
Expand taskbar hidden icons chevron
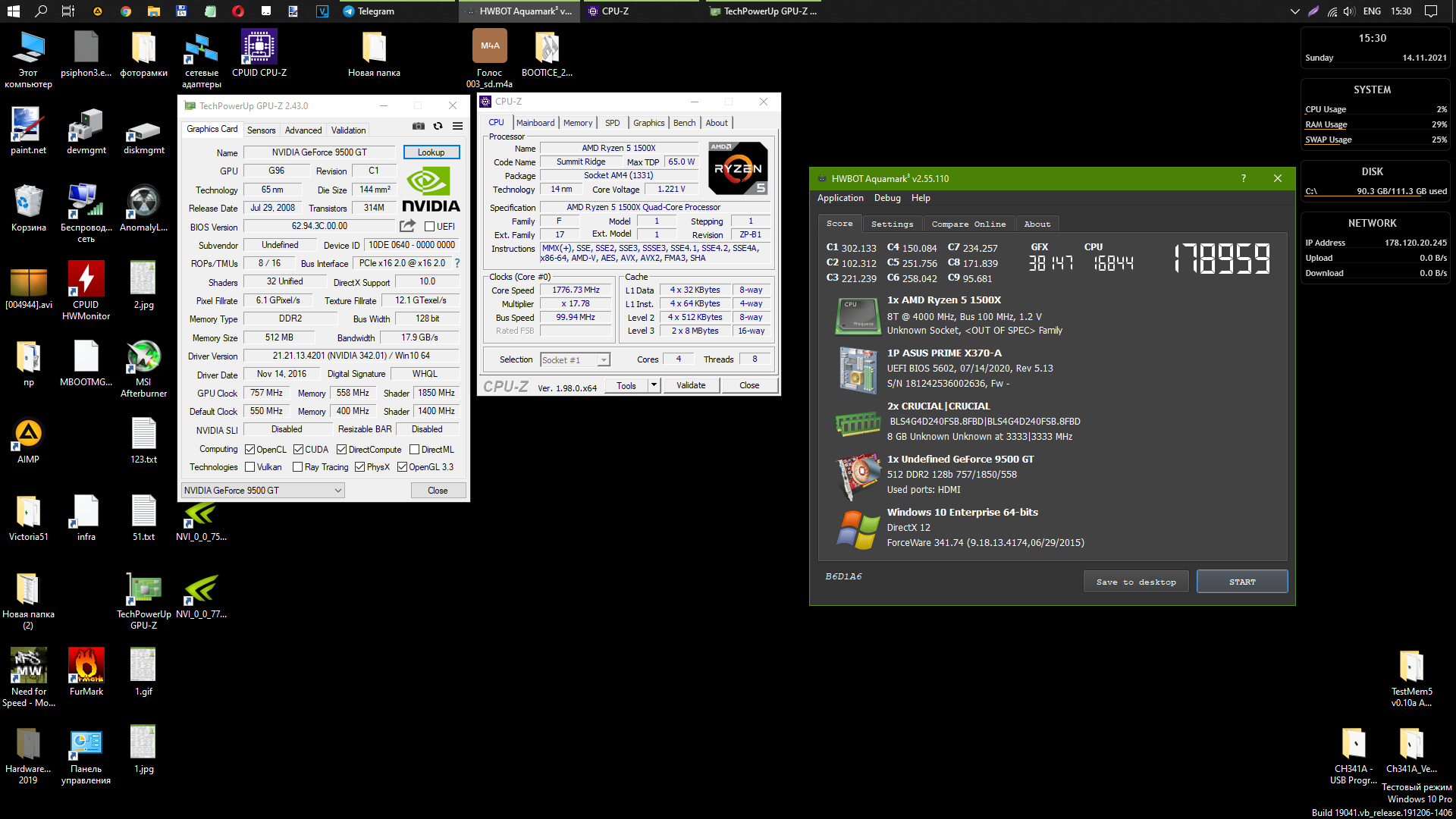(x=1294, y=11)
